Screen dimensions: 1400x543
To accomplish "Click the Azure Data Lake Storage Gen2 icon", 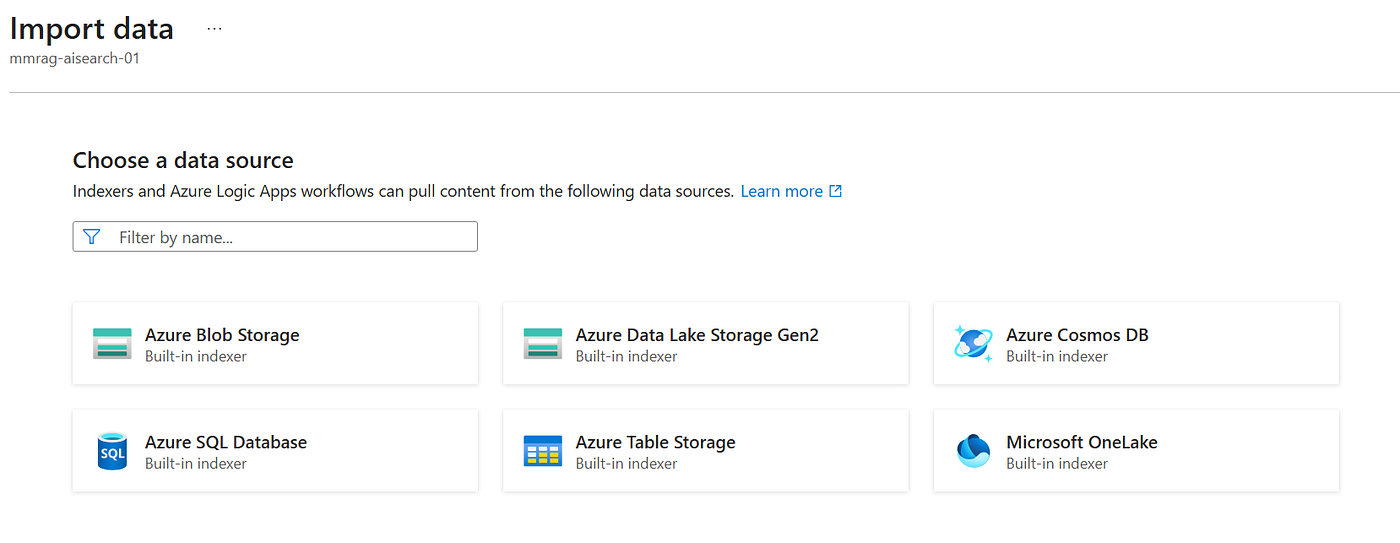I will coord(543,344).
